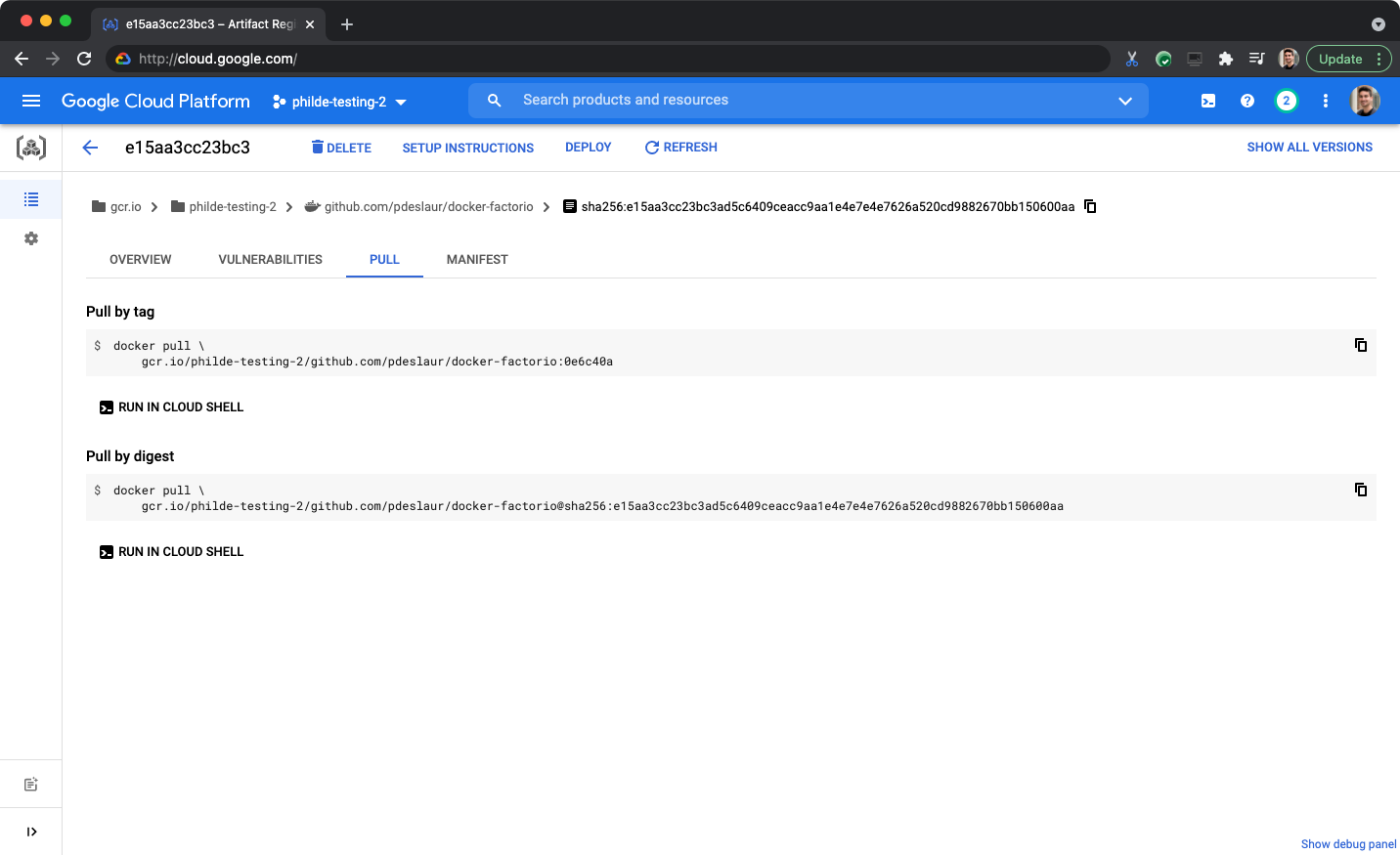Open the Google account avatar in the blue header
Image resolution: width=1400 pixels, height=855 pixels.
point(1365,101)
